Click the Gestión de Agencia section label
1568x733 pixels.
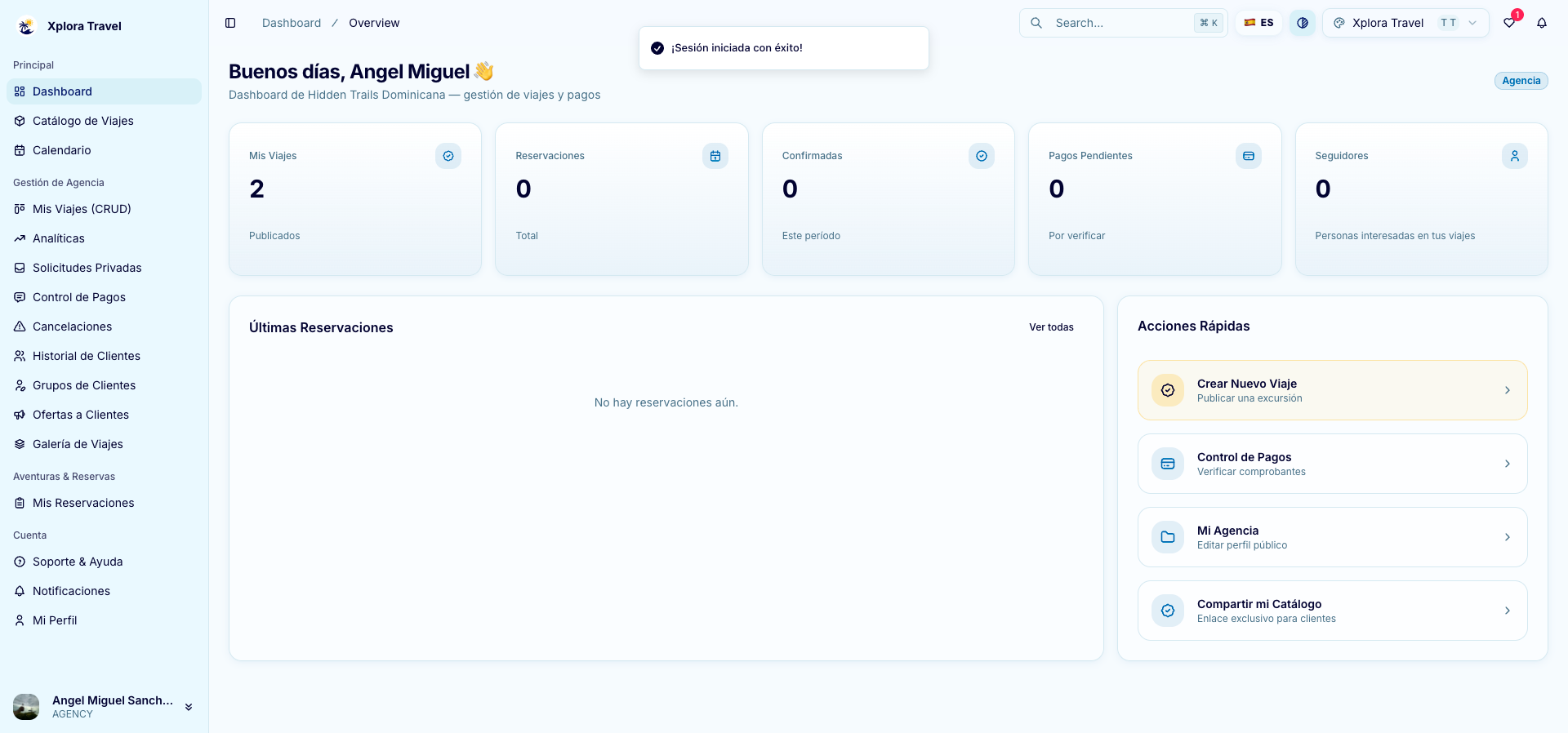(59, 183)
